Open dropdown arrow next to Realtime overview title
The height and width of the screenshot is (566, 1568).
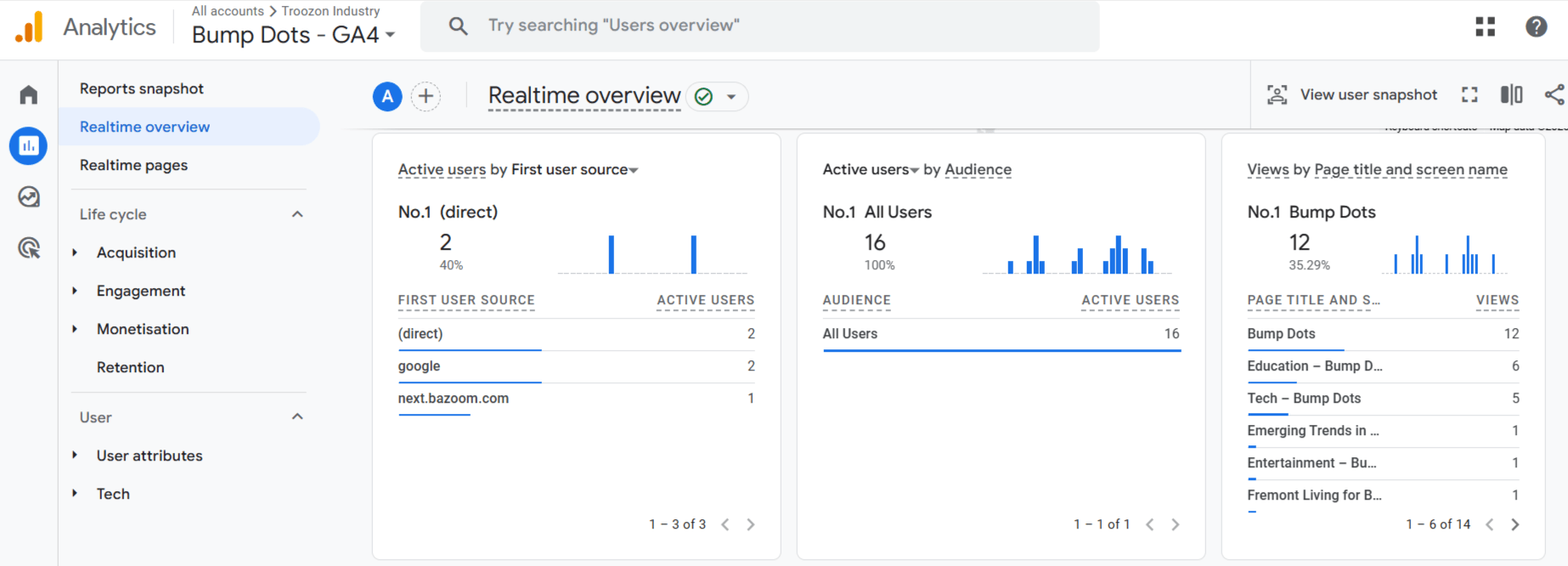point(731,97)
